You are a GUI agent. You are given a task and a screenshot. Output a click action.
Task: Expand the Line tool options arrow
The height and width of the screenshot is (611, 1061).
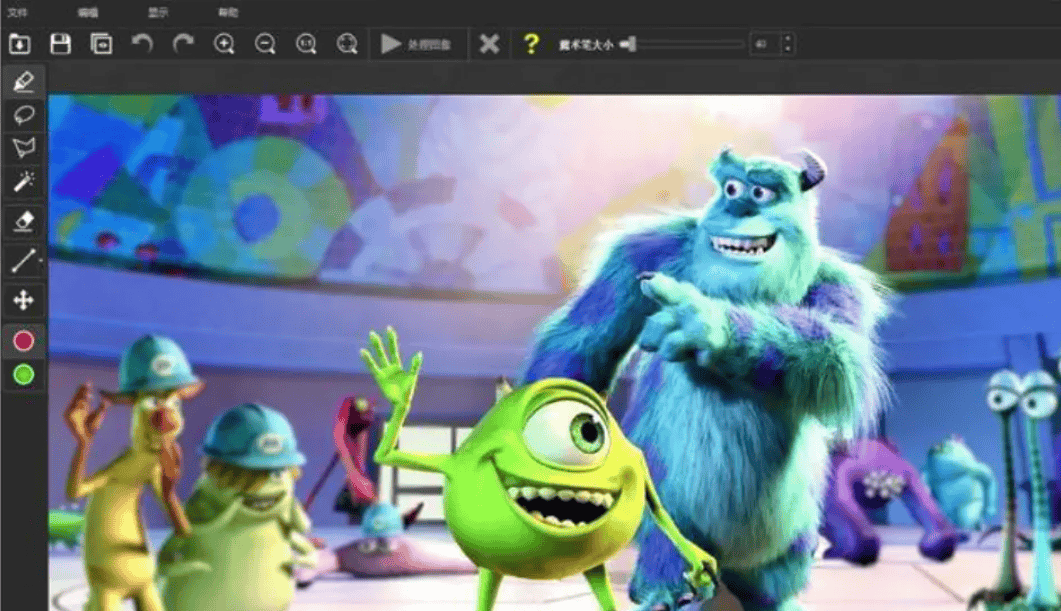pos(41,261)
